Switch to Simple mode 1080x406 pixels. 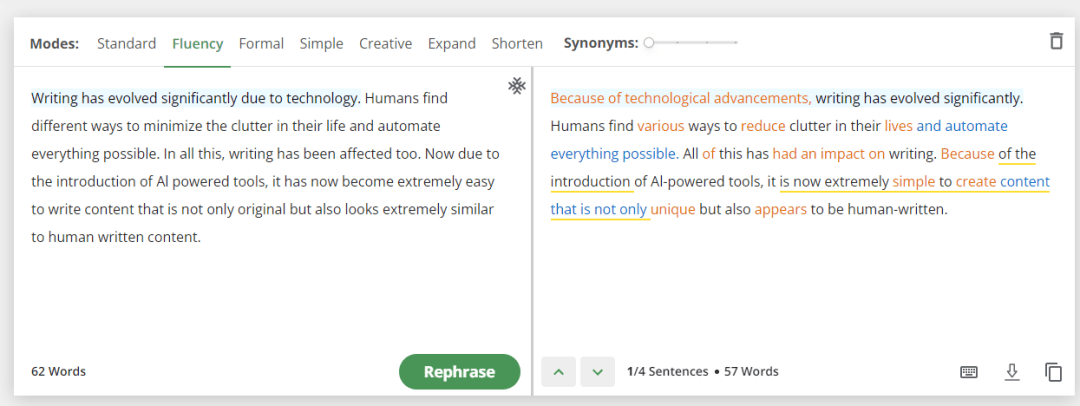point(322,44)
